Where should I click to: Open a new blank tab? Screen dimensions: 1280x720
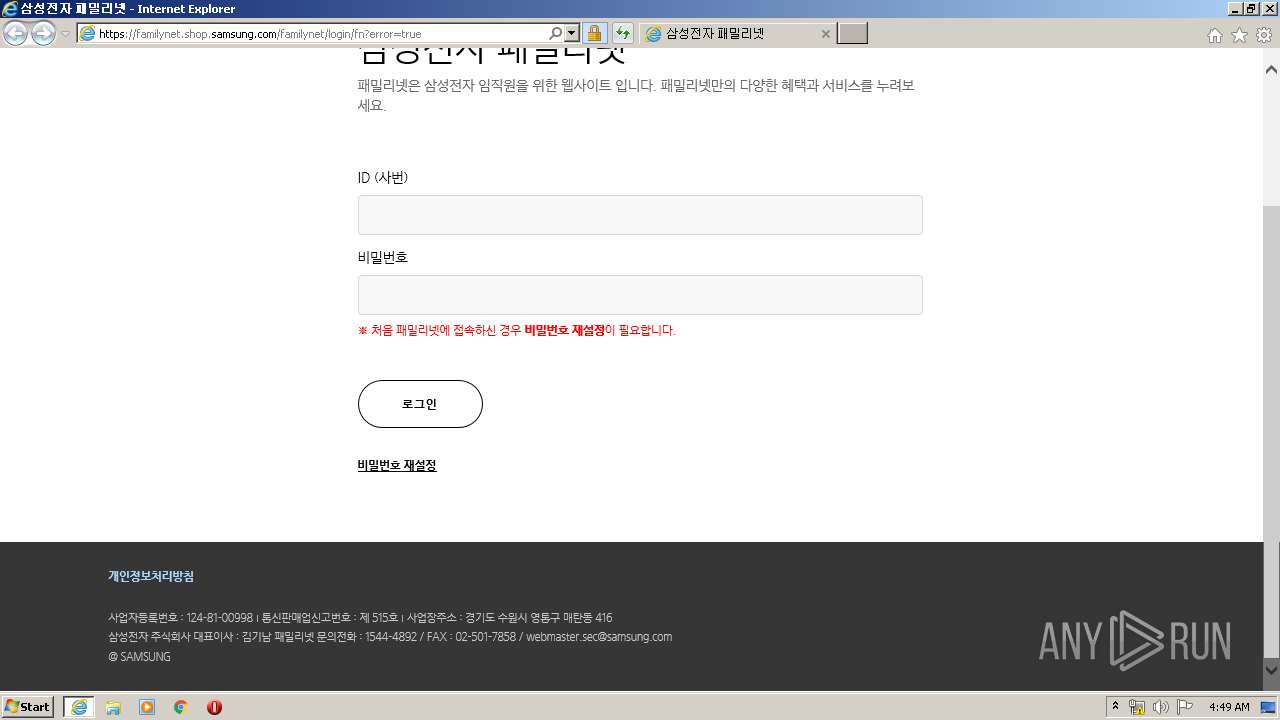point(852,34)
